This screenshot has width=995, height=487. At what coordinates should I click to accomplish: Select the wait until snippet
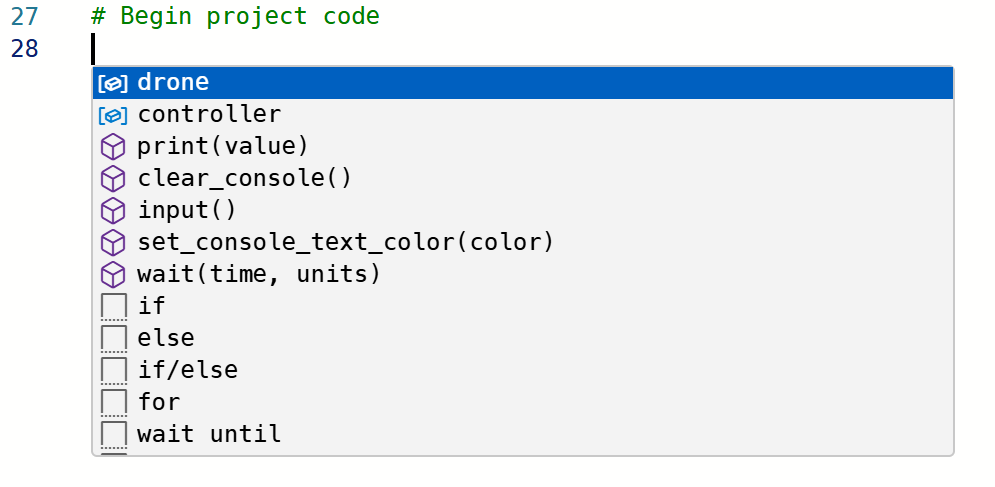coord(209,435)
